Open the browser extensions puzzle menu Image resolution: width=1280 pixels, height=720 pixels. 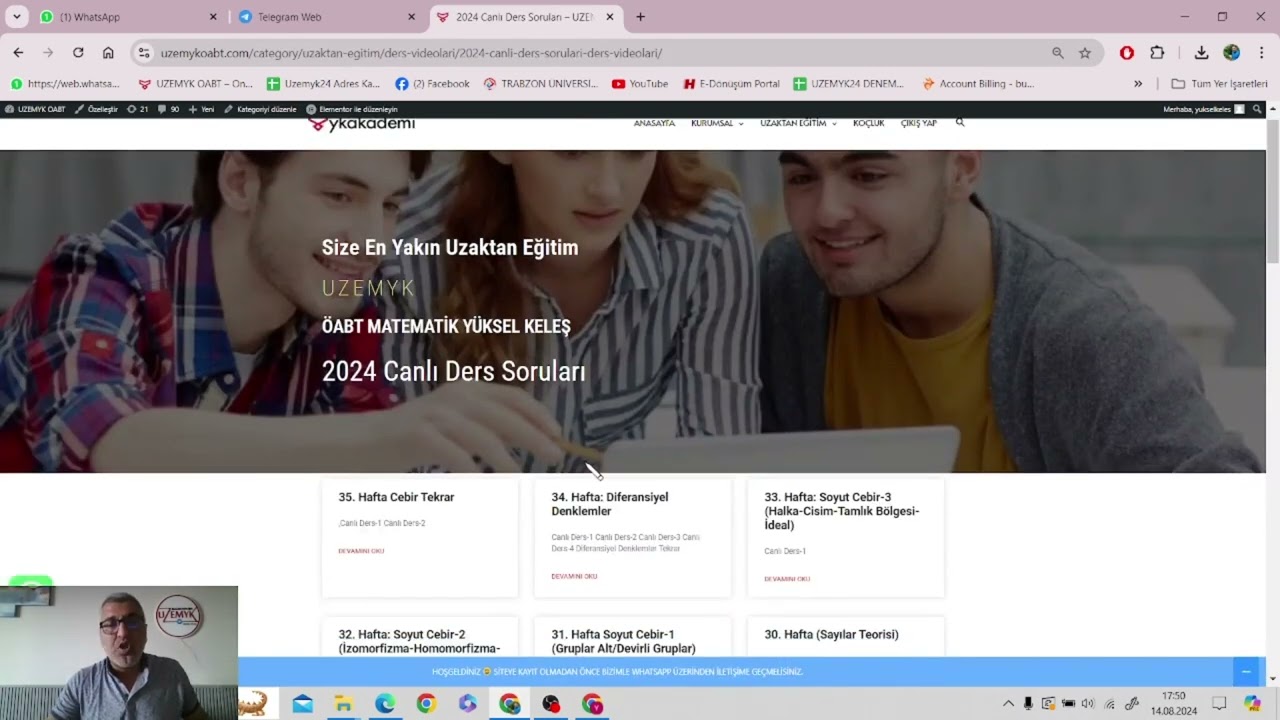[1157, 53]
